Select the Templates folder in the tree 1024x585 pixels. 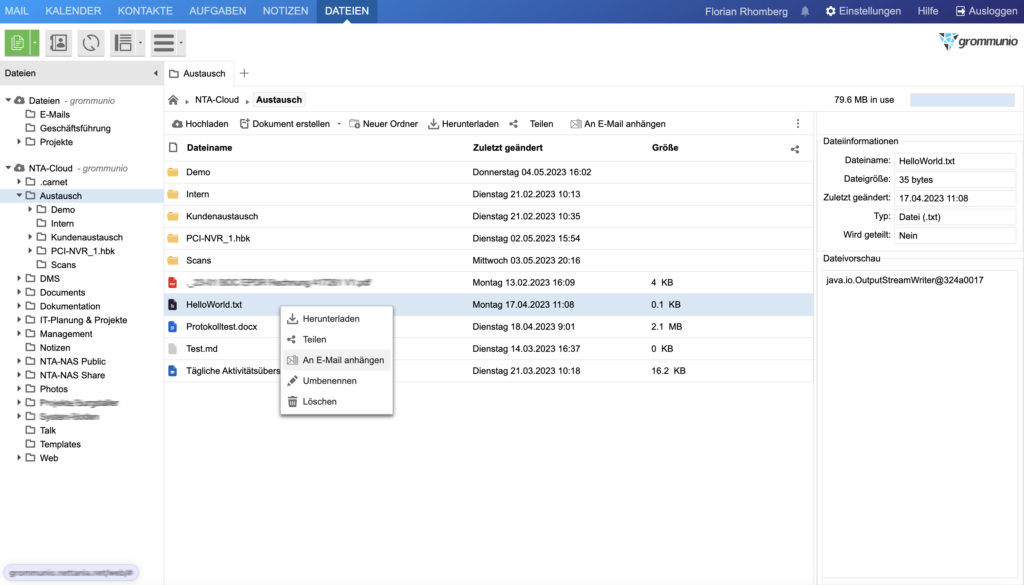click(x=60, y=444)
